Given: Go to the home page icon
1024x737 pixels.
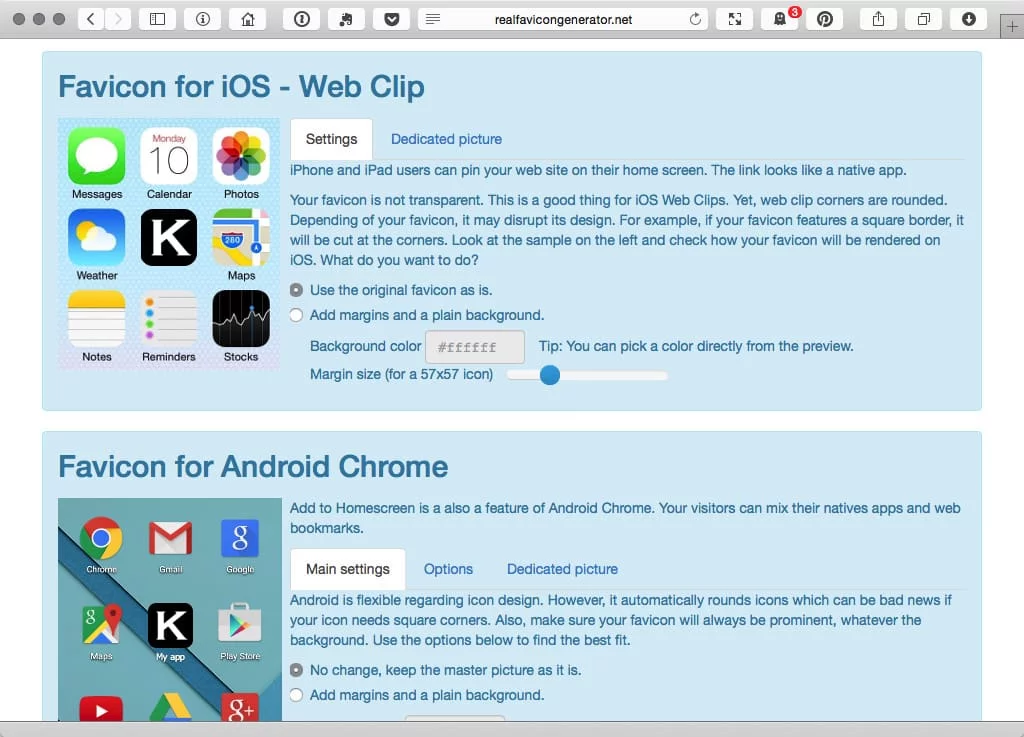Looking at the screenshot, I should click(x=248, y=20).
